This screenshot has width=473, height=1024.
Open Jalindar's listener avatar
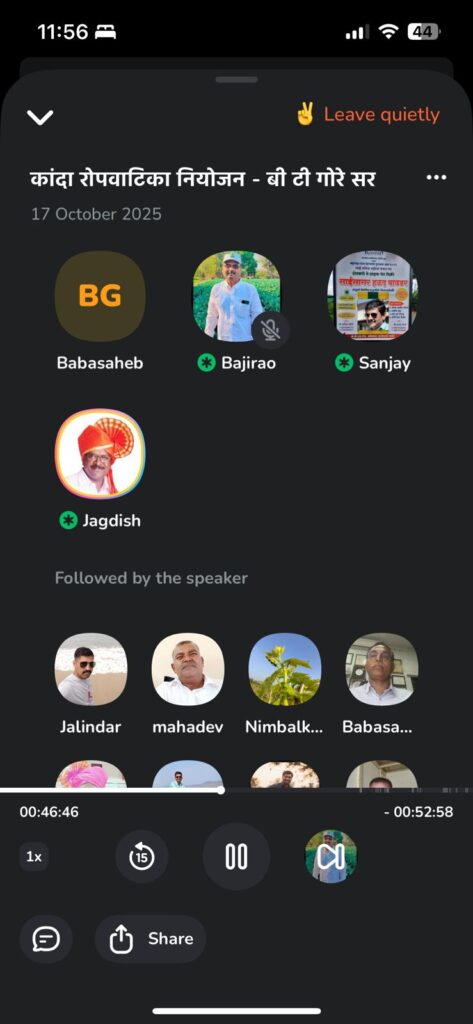click(91, 669)
